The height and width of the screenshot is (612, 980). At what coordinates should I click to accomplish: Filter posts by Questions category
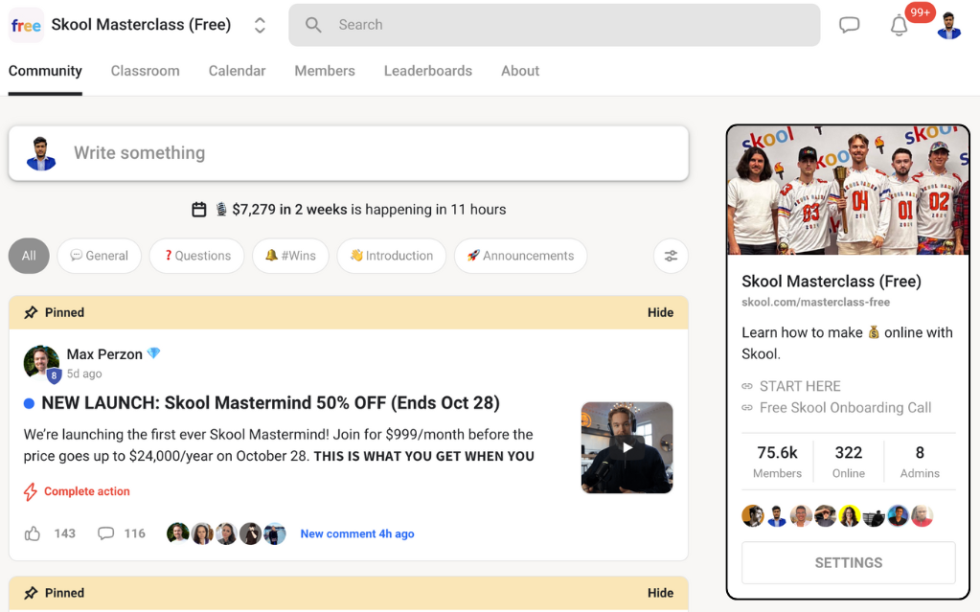click(197, 256)
